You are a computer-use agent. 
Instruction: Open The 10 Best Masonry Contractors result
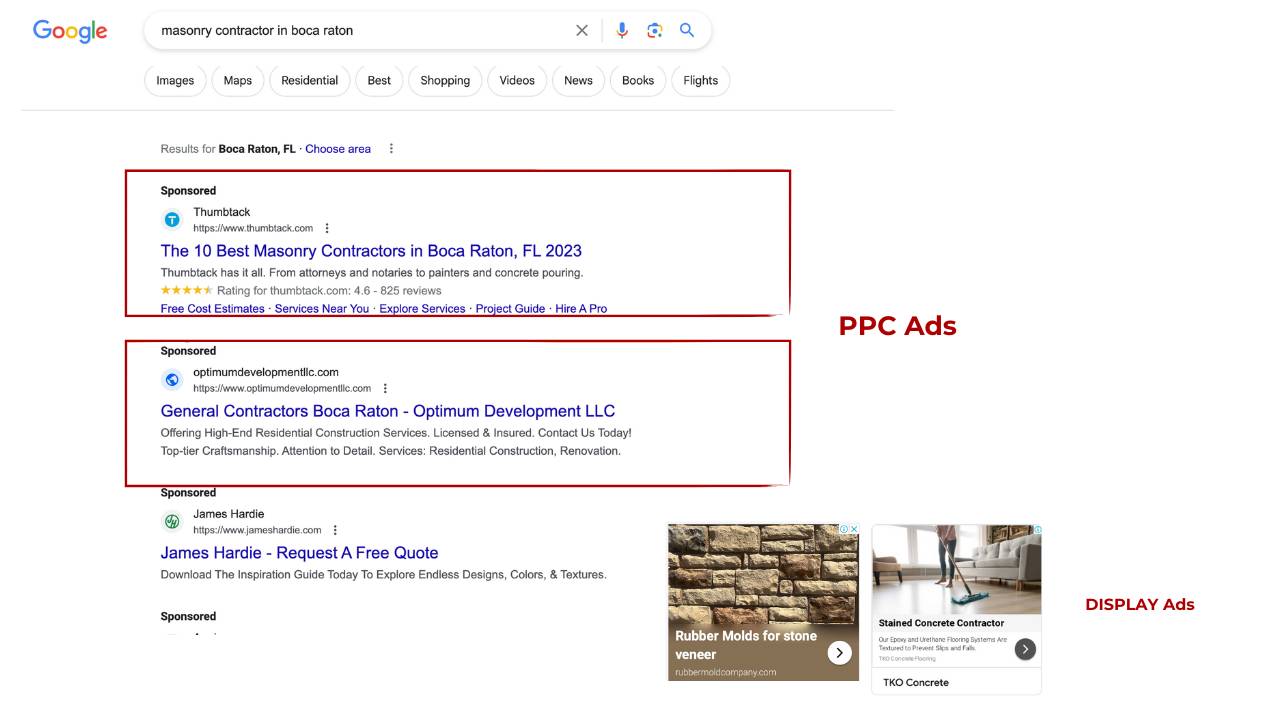click(x=371, y=251)
